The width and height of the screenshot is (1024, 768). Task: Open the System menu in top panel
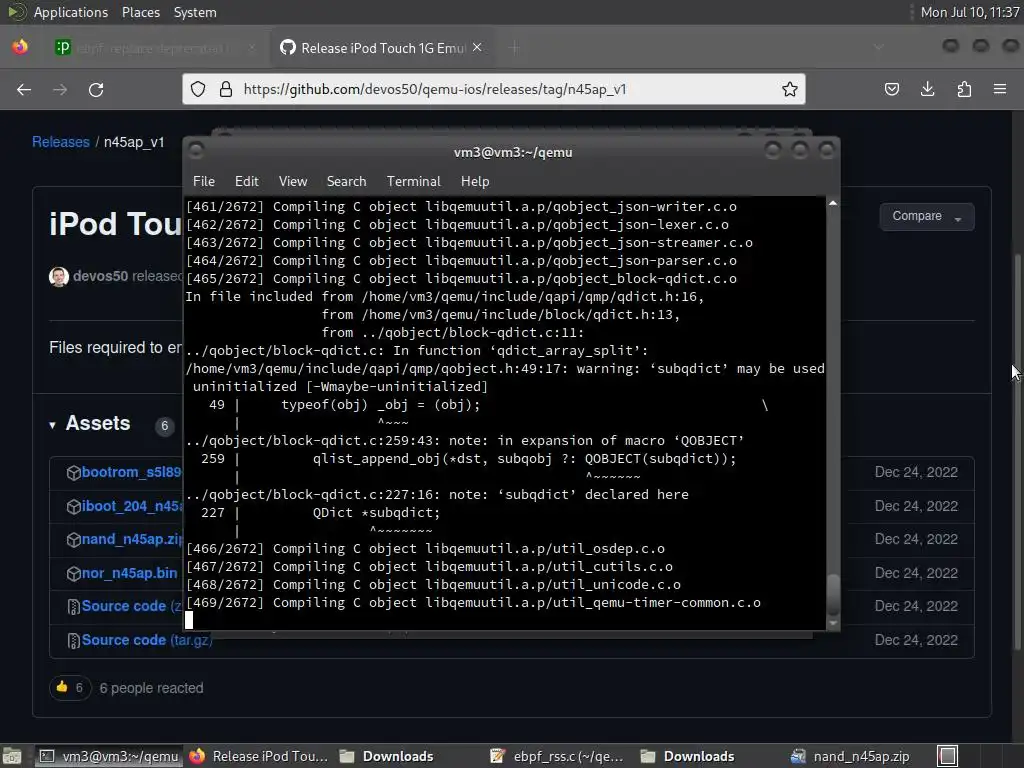[195, 12]
